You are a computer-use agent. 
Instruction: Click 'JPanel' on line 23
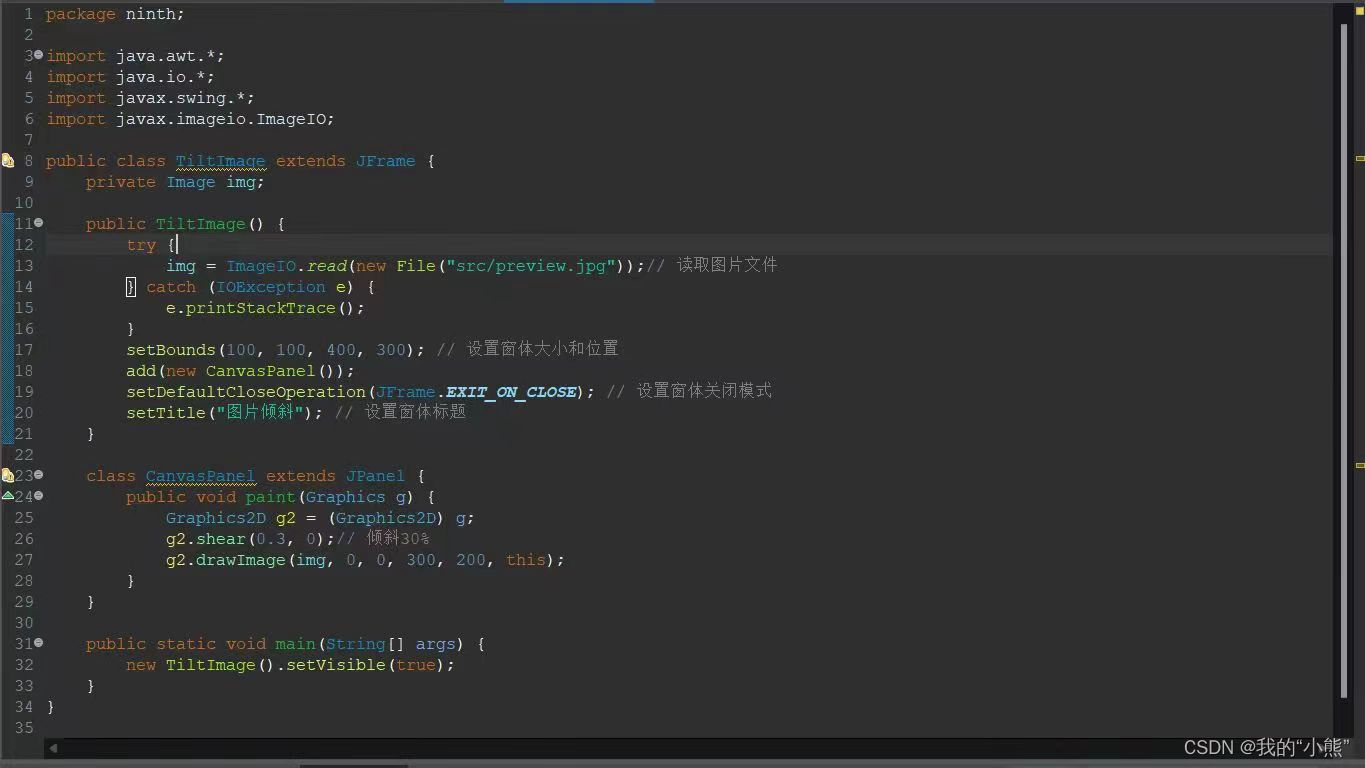click(x=375, y=476)
